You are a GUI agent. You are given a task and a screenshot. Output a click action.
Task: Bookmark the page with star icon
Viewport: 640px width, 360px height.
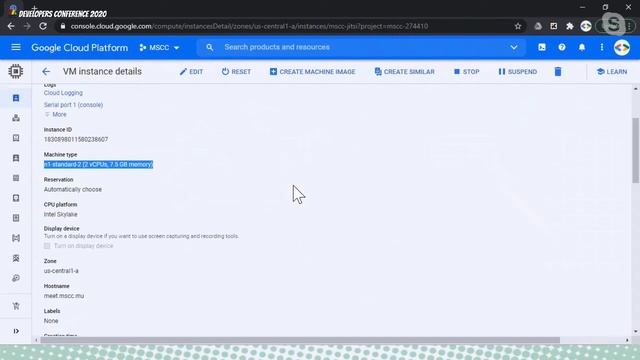click(x=518, y=26)
